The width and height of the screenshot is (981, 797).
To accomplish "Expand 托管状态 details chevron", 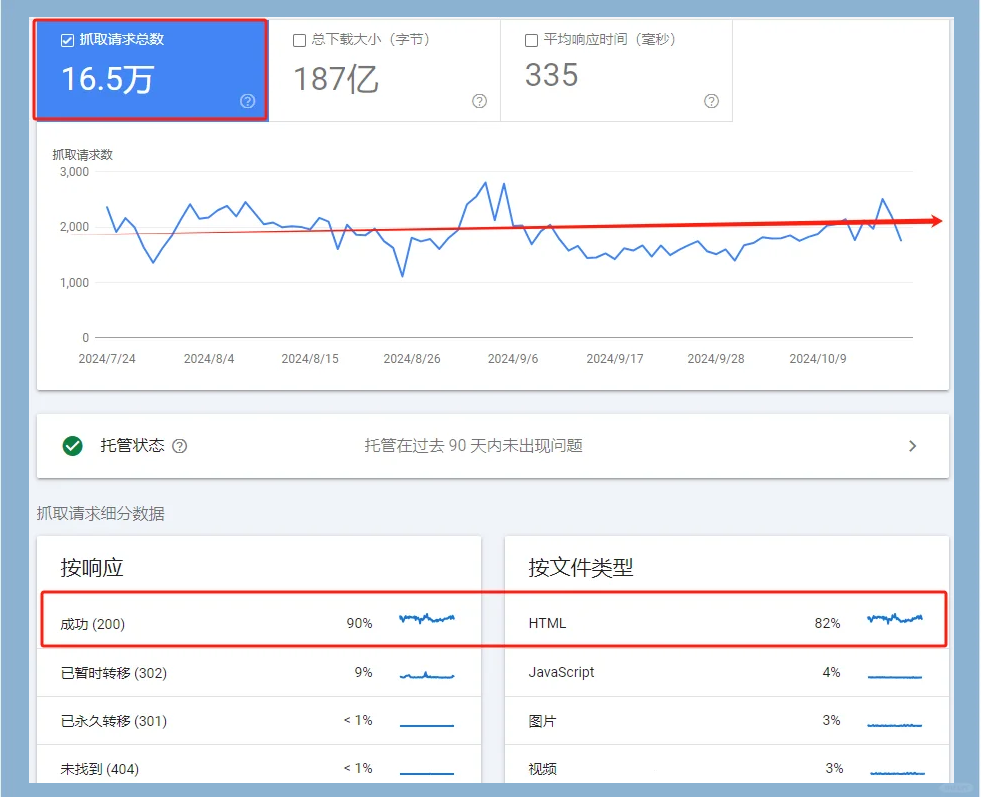I will 913,446.
